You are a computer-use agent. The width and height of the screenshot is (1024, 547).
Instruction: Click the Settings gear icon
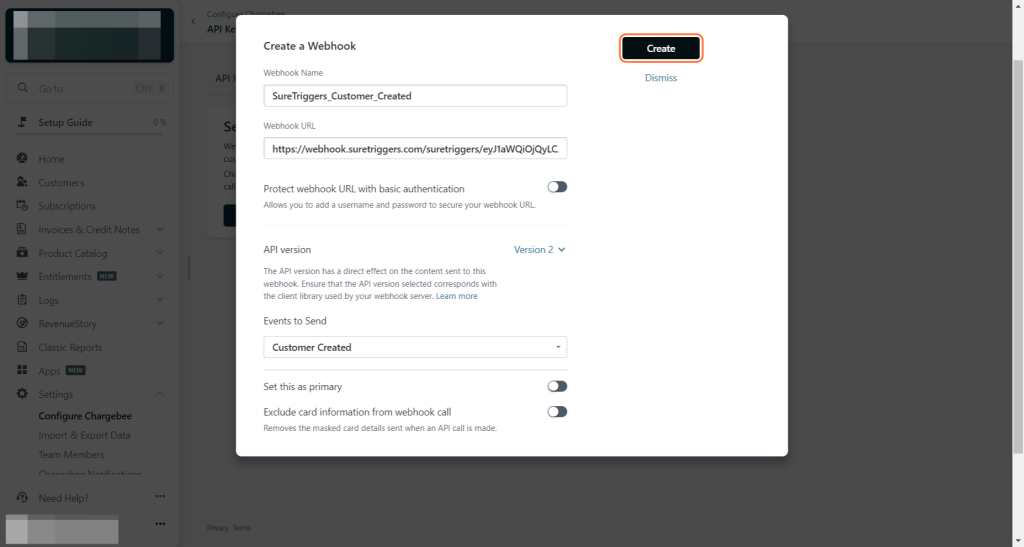22,394
